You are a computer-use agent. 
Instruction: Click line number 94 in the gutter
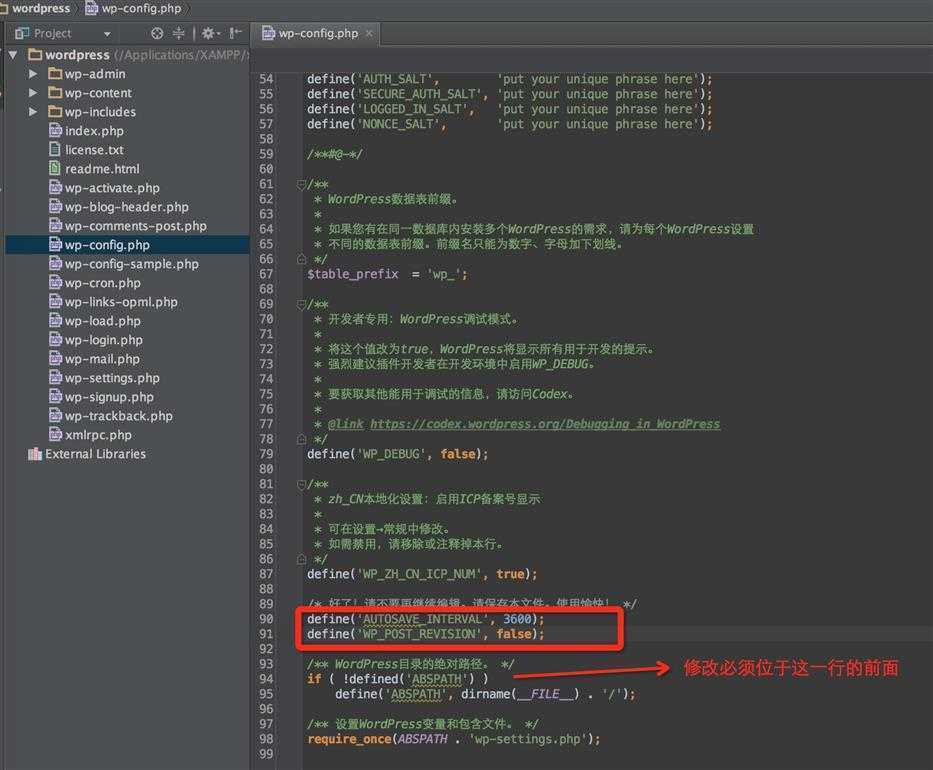(266, 679)
